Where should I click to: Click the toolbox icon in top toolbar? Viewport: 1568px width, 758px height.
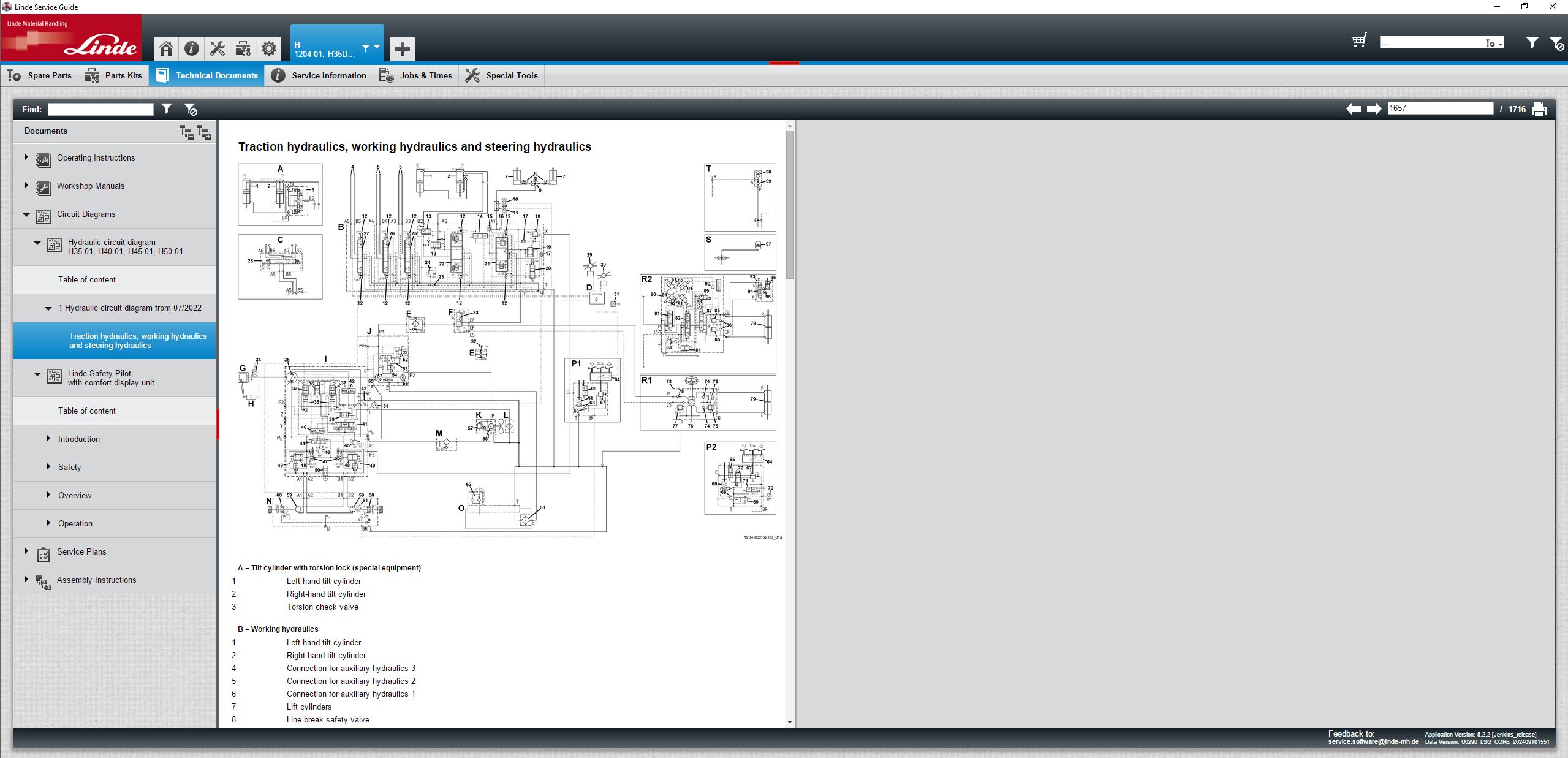(x=243, y=48)
